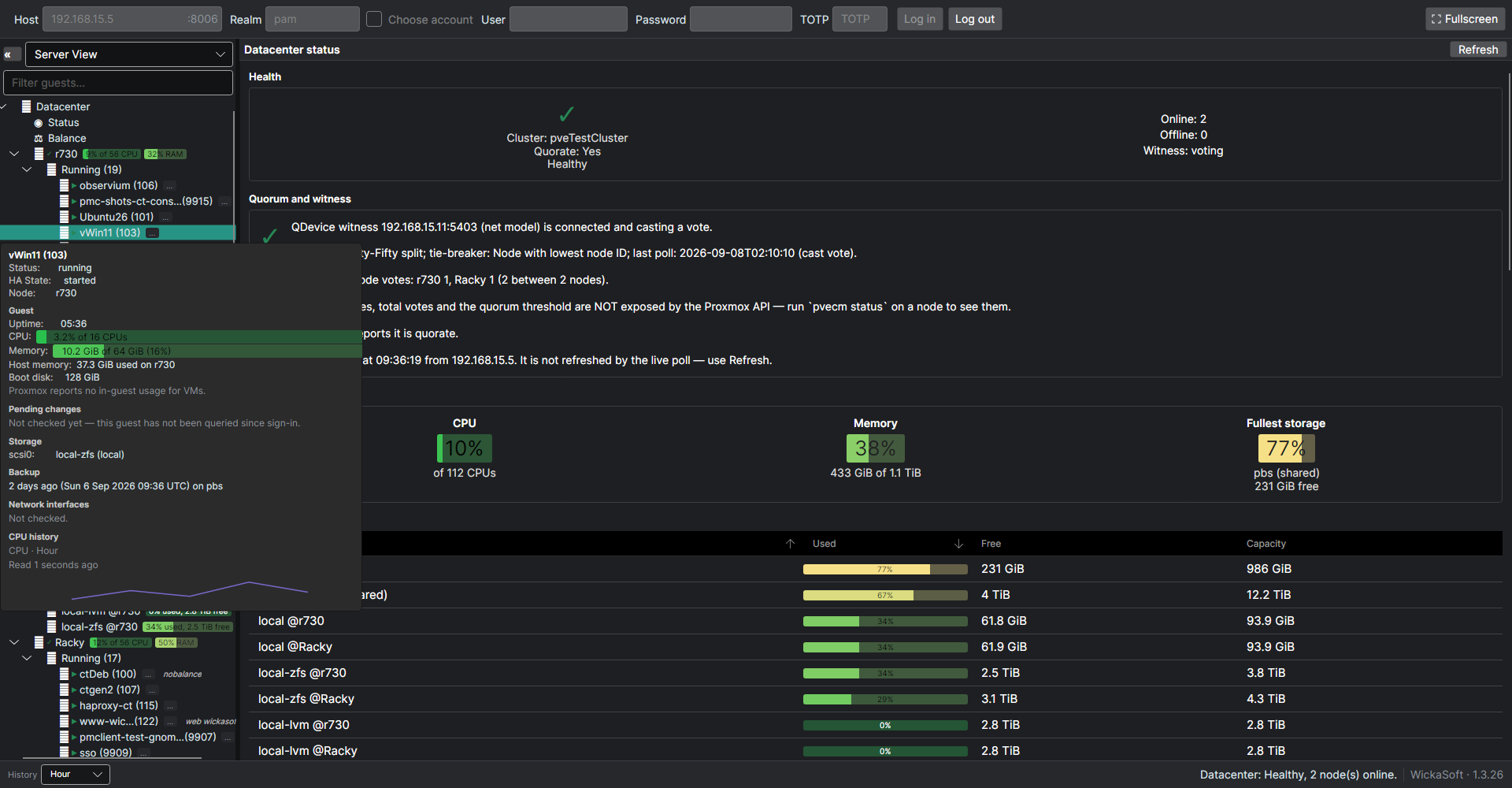Select the haproxy-ct (115) guest
This screenshot has width=1512, height=788.
pos(118,706)
